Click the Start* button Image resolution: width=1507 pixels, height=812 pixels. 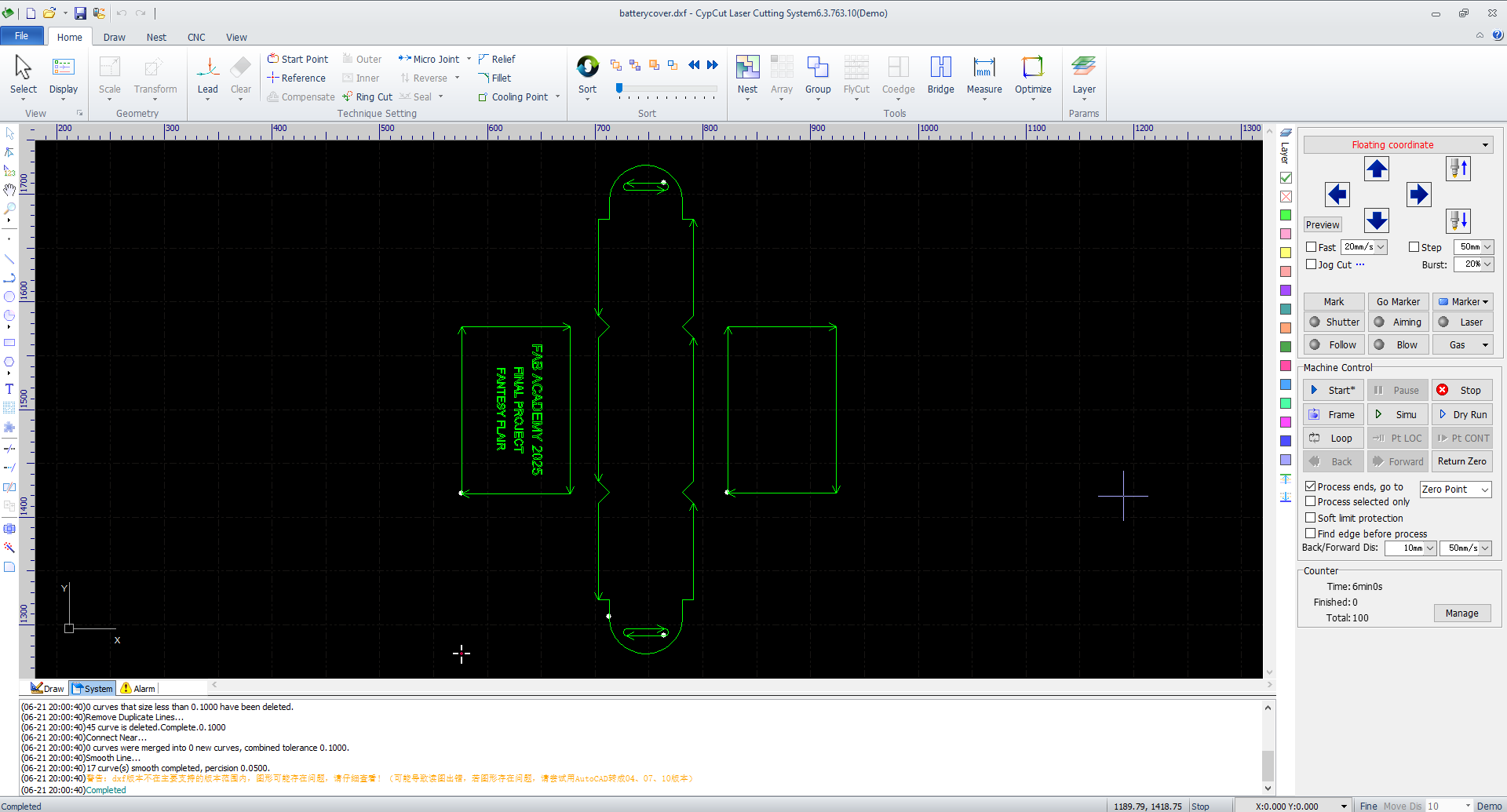coord(1334,390)
